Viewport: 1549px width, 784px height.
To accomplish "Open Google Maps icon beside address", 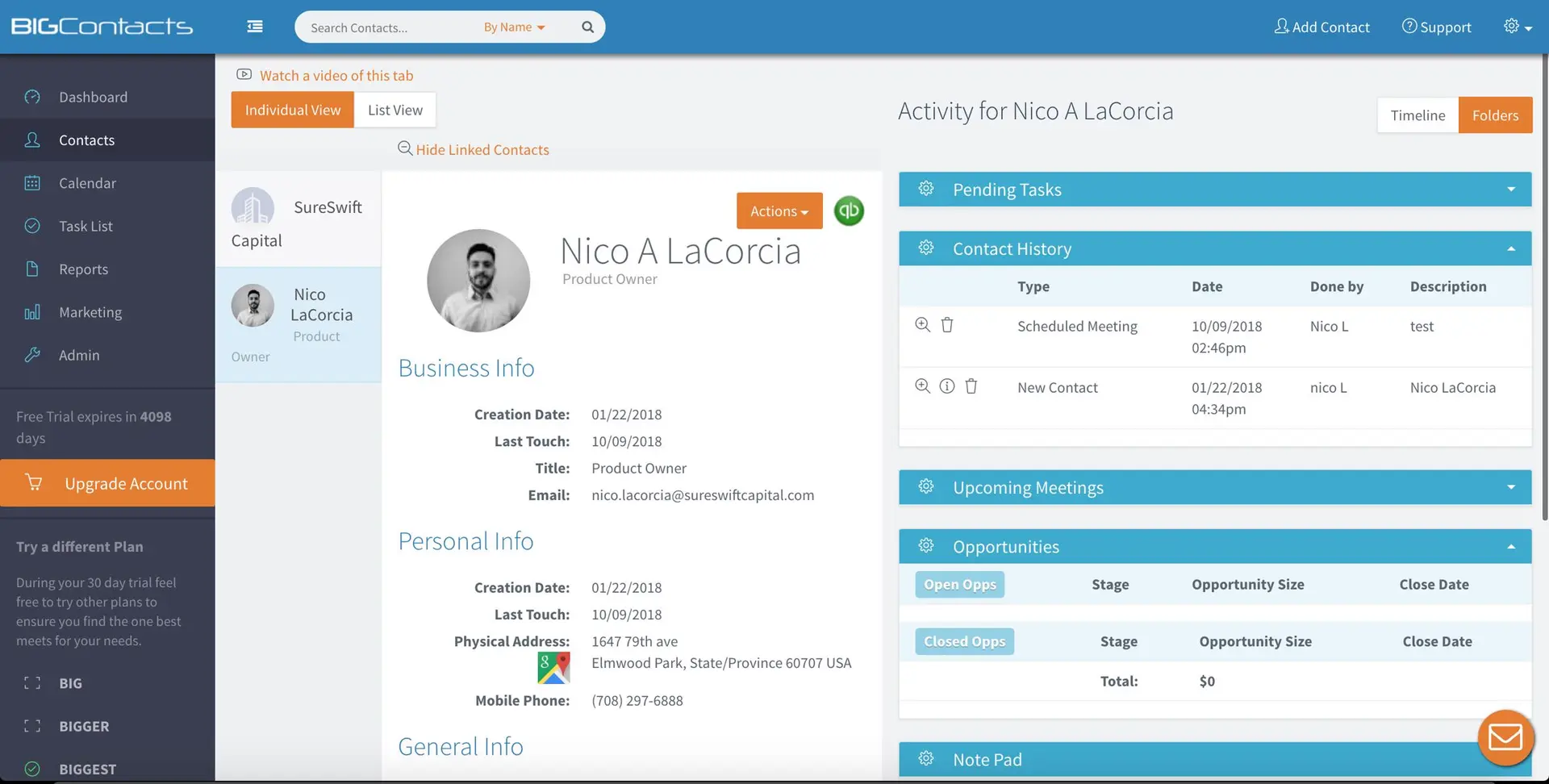I will pos(553,668).
